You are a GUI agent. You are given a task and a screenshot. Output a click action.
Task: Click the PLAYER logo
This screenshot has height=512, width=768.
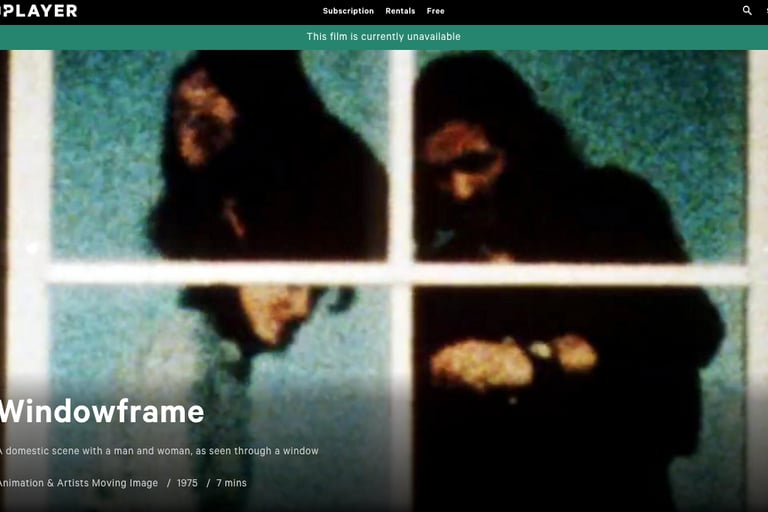pos(38,11)
